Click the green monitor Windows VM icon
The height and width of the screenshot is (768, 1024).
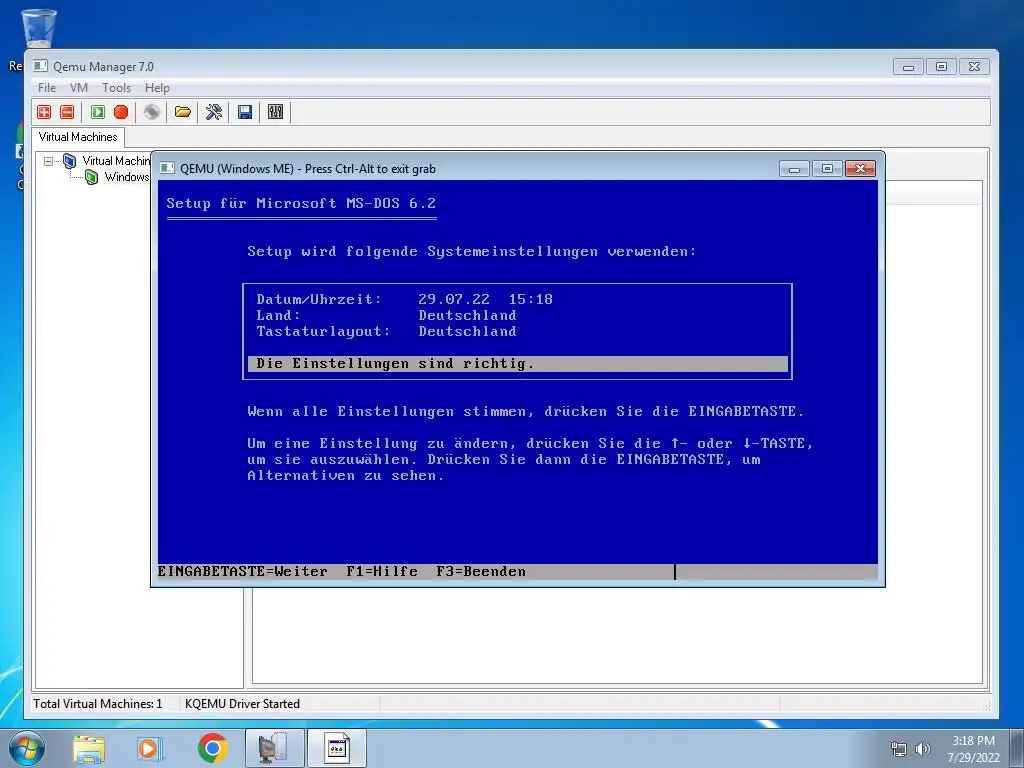click(92, 177)
